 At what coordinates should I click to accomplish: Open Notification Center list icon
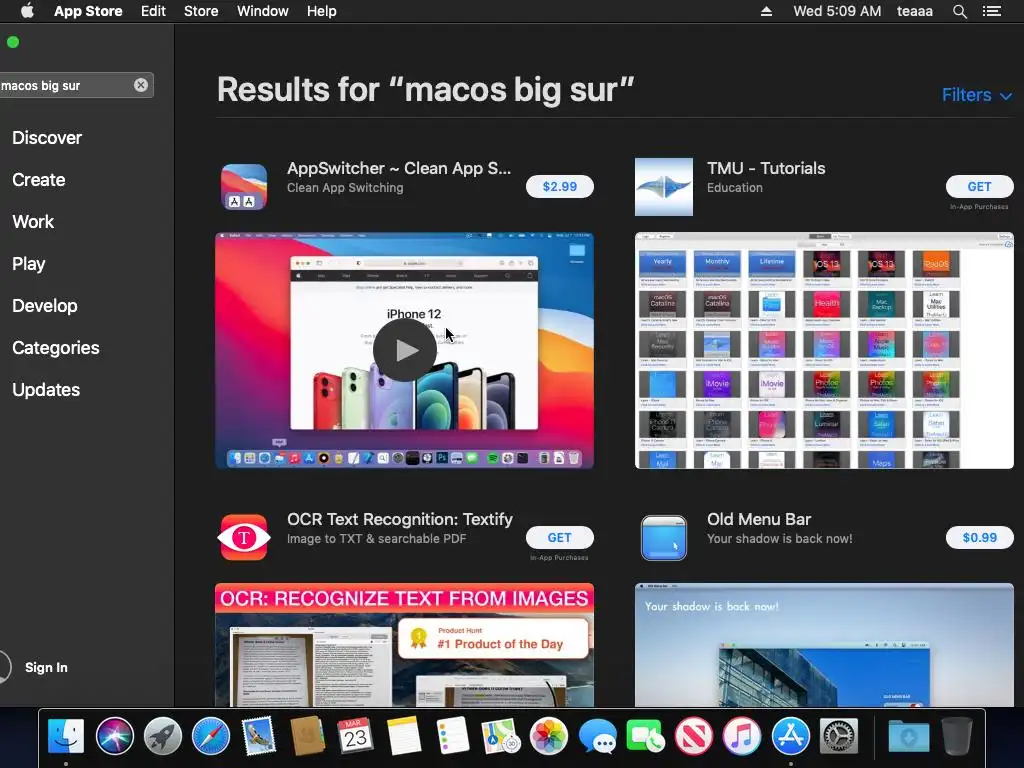tap(992, 11)
